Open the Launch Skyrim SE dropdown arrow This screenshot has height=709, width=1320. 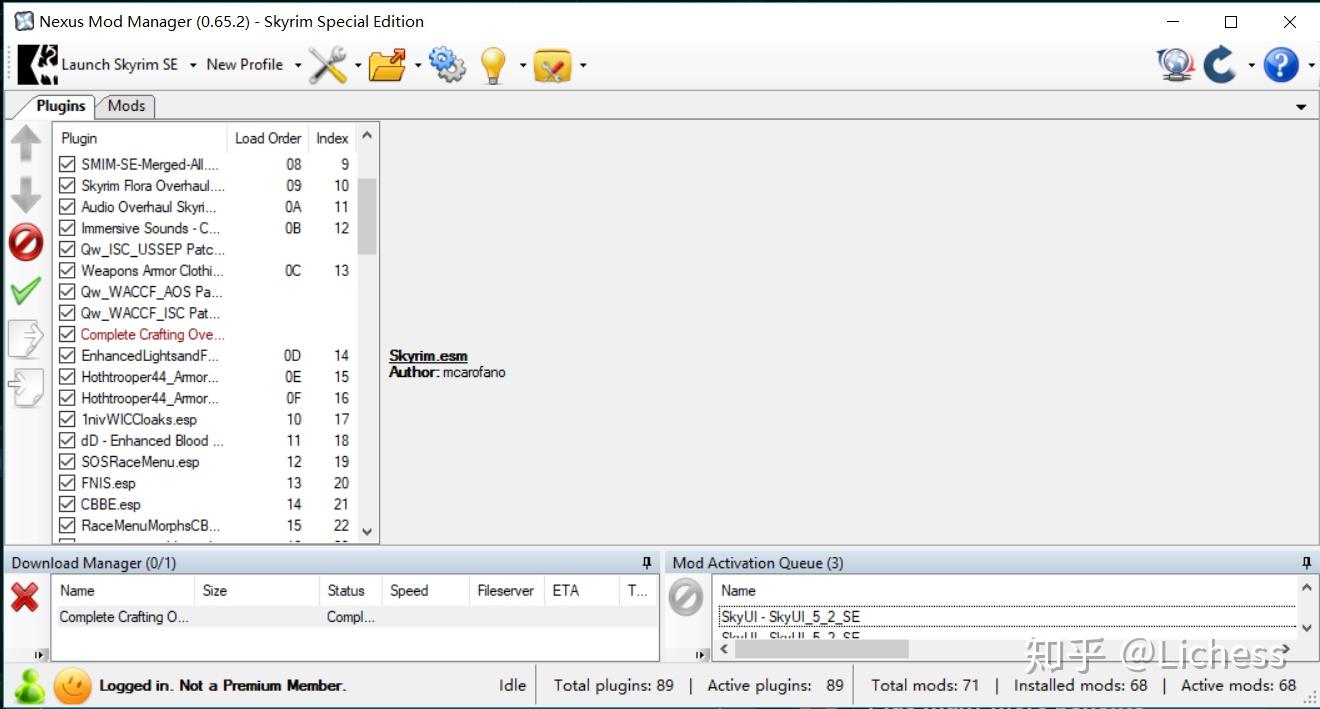click(193, 65)
